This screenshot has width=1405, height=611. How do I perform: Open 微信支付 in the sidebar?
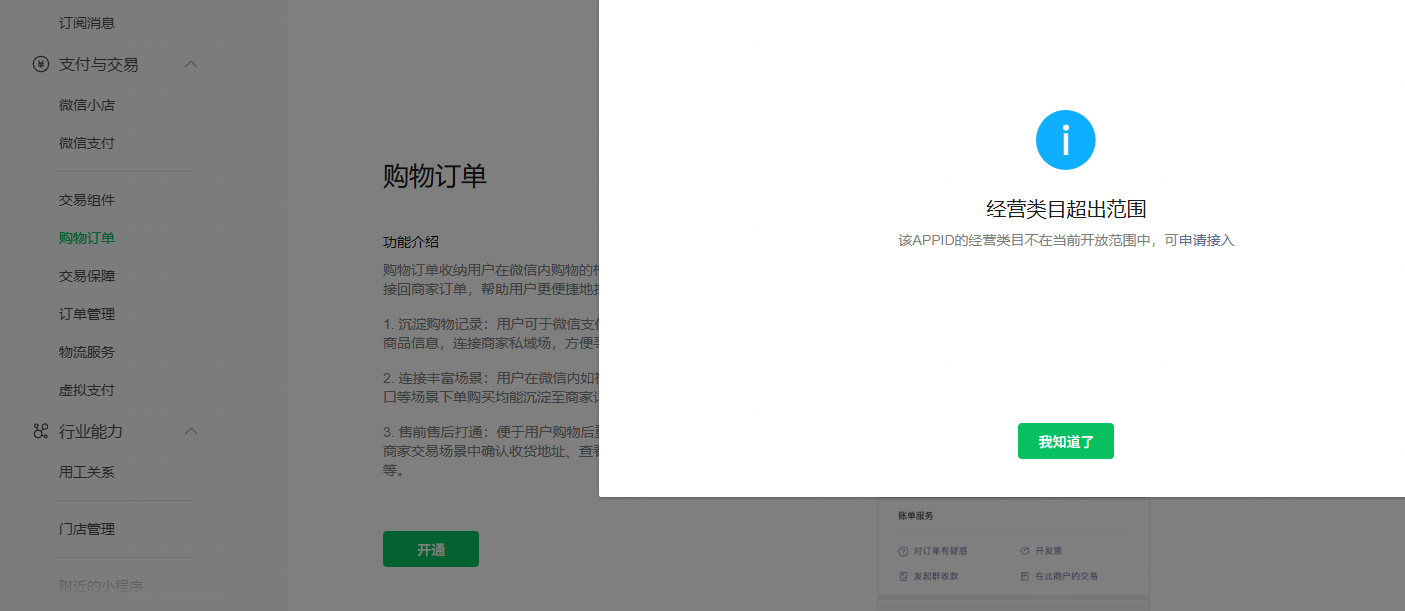tap(87, 143)
